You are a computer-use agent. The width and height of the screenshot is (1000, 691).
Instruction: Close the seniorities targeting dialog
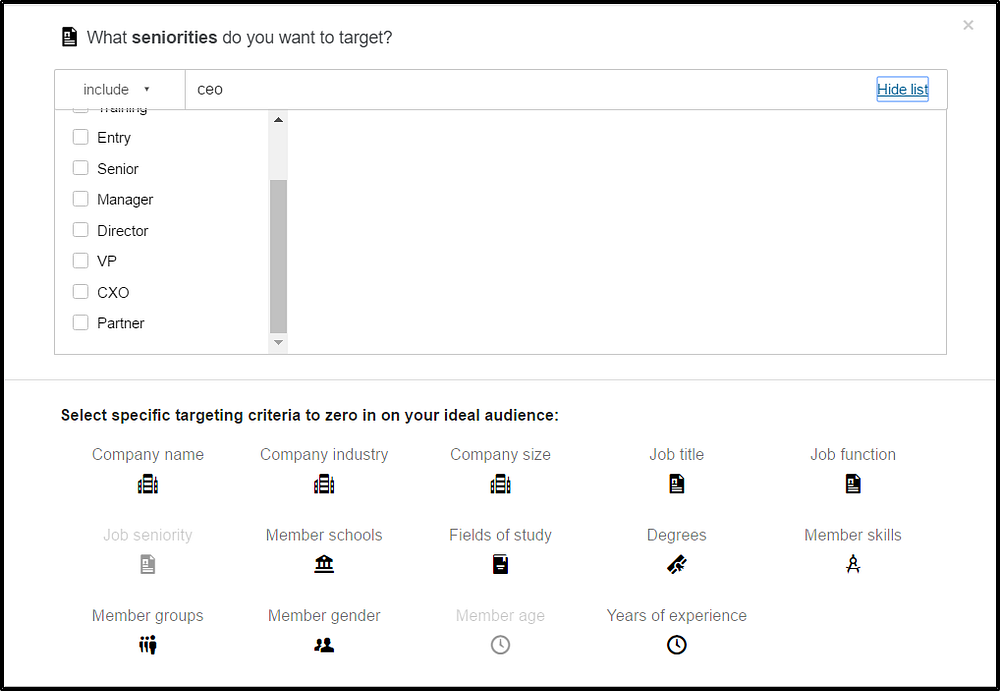click(x=968, y=26)
